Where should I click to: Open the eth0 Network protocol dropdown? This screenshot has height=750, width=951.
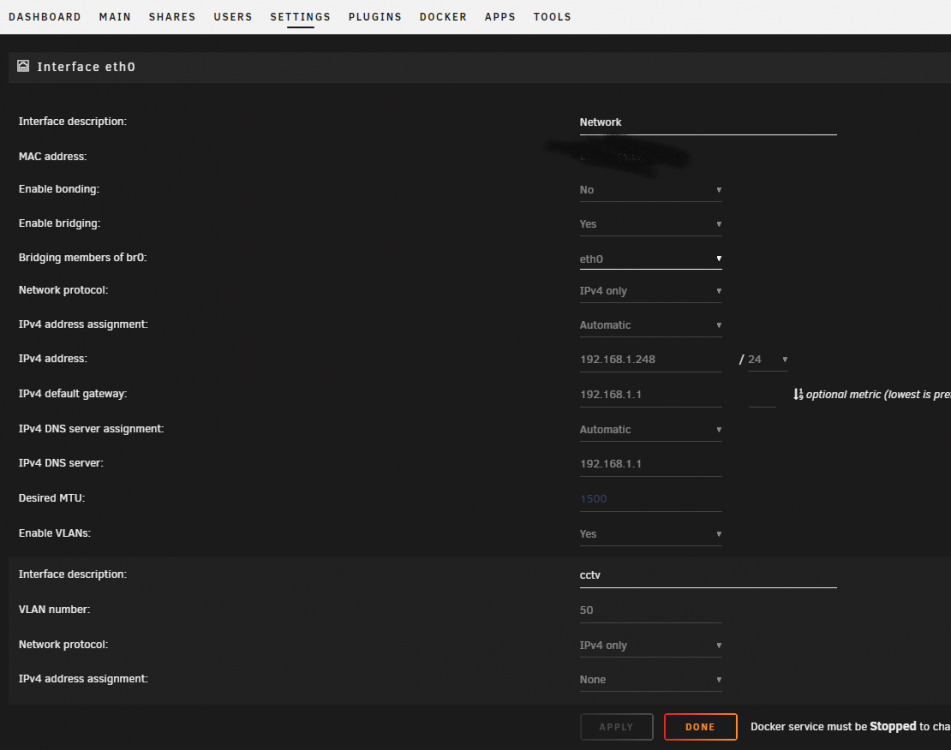click(650, 291)
